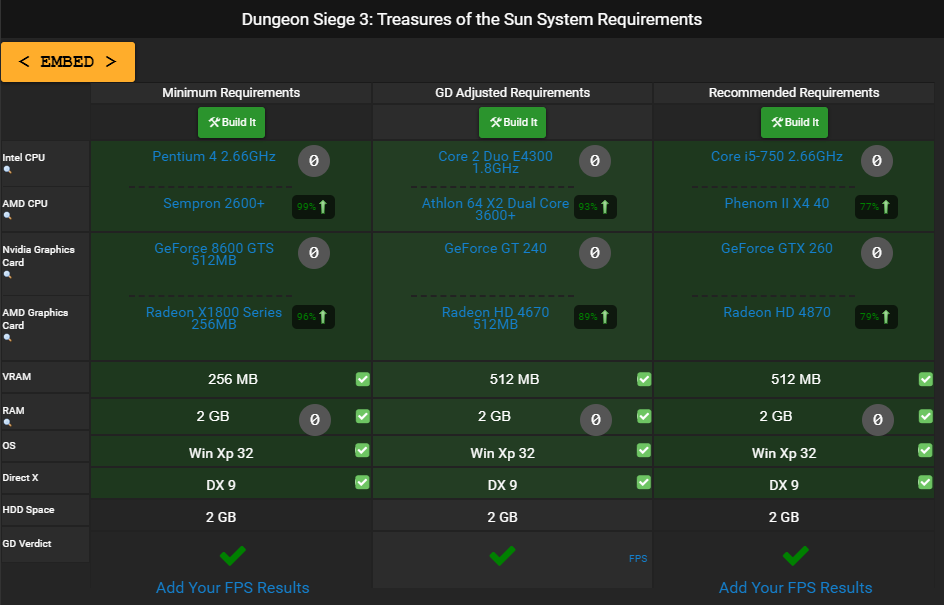Click the magnifier icon under AMD CPU
The width and height of the screenshot is (944, 605).
click(8, 216)
